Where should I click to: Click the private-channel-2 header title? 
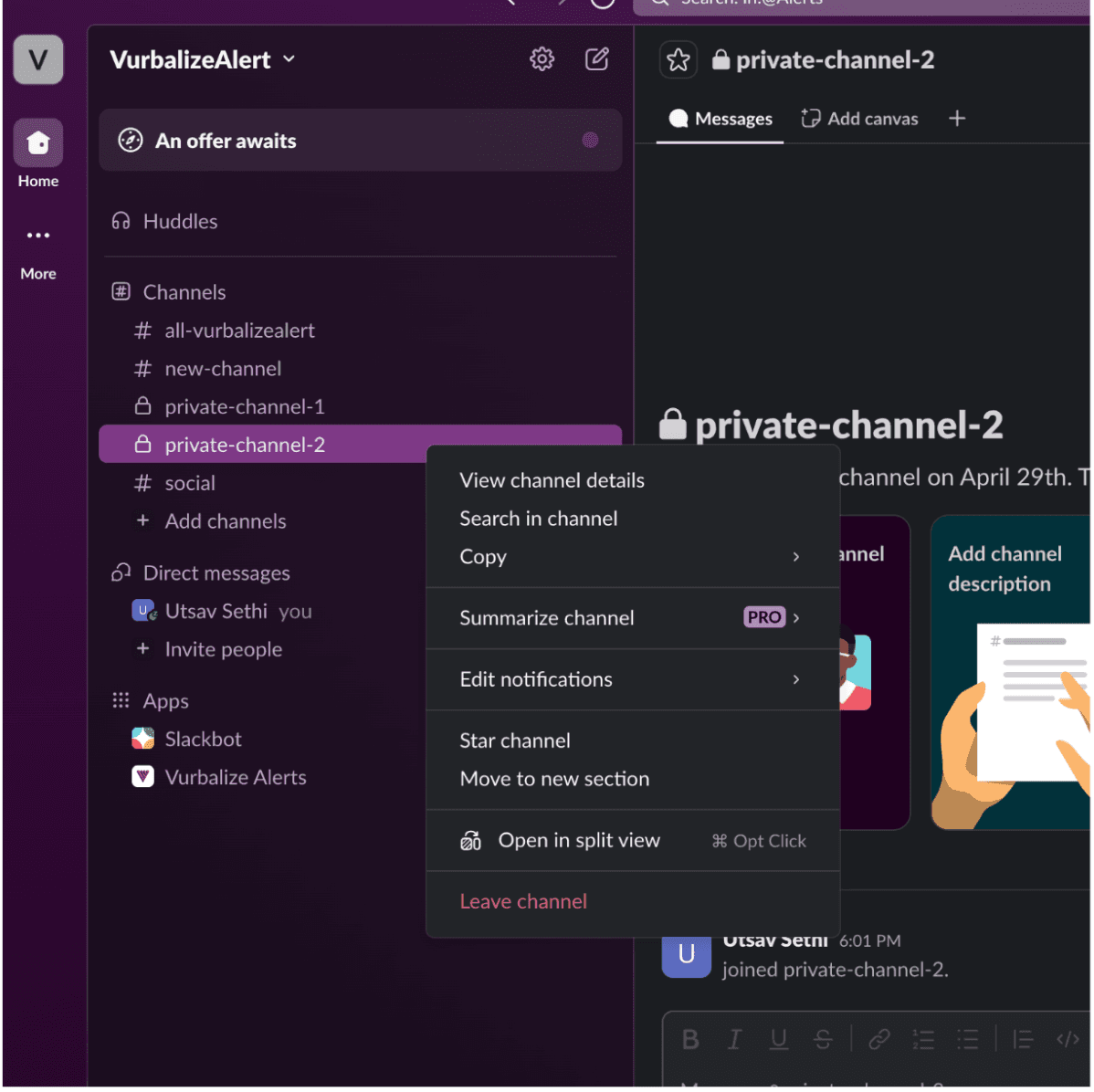click(x=835, y=60)
